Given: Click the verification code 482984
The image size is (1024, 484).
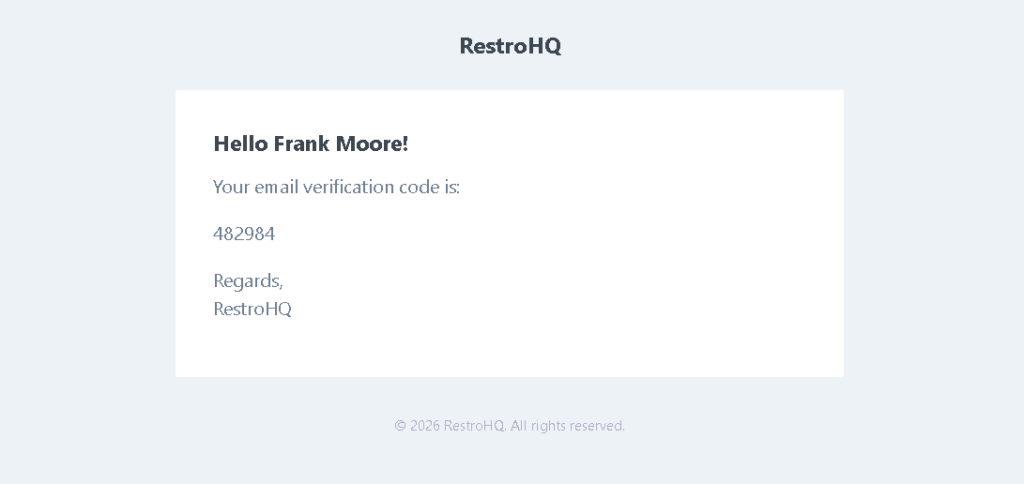Looking at the screenshot, I should (244, 234).
